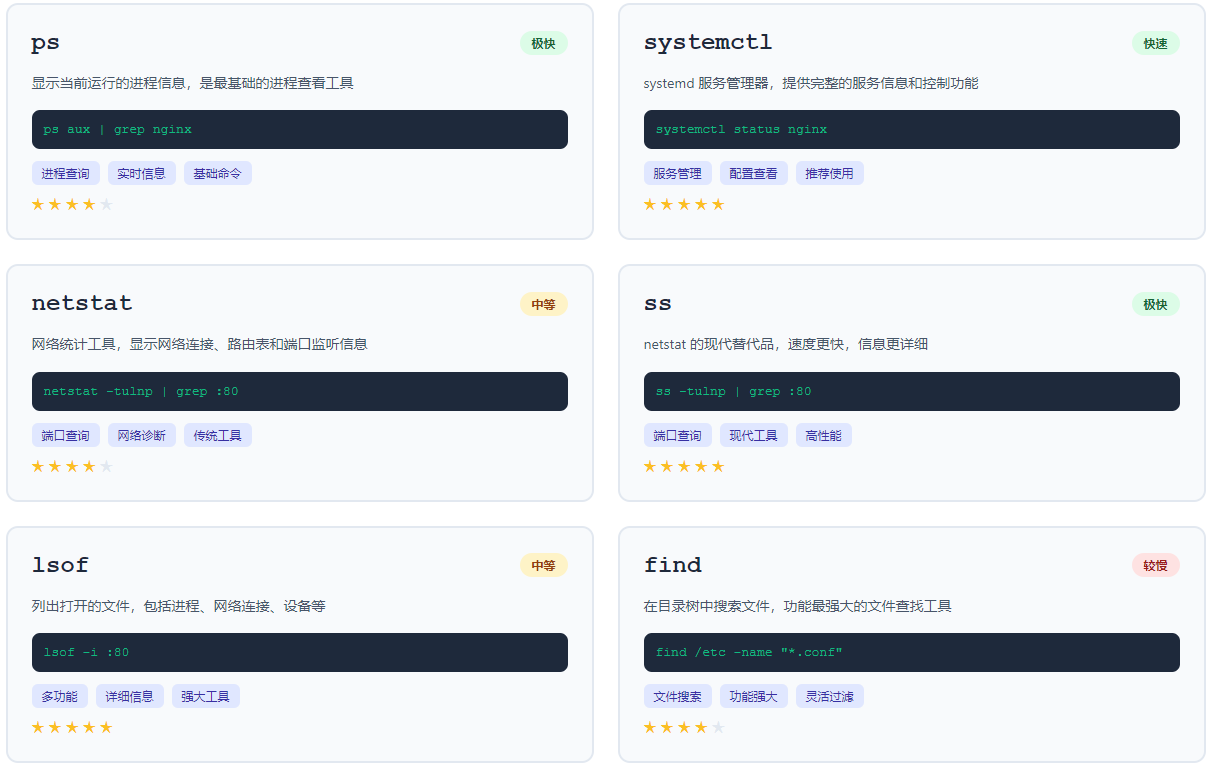Click the 推荐使用 tag under systemctl

pyautogui.click(x=829, y=174)
